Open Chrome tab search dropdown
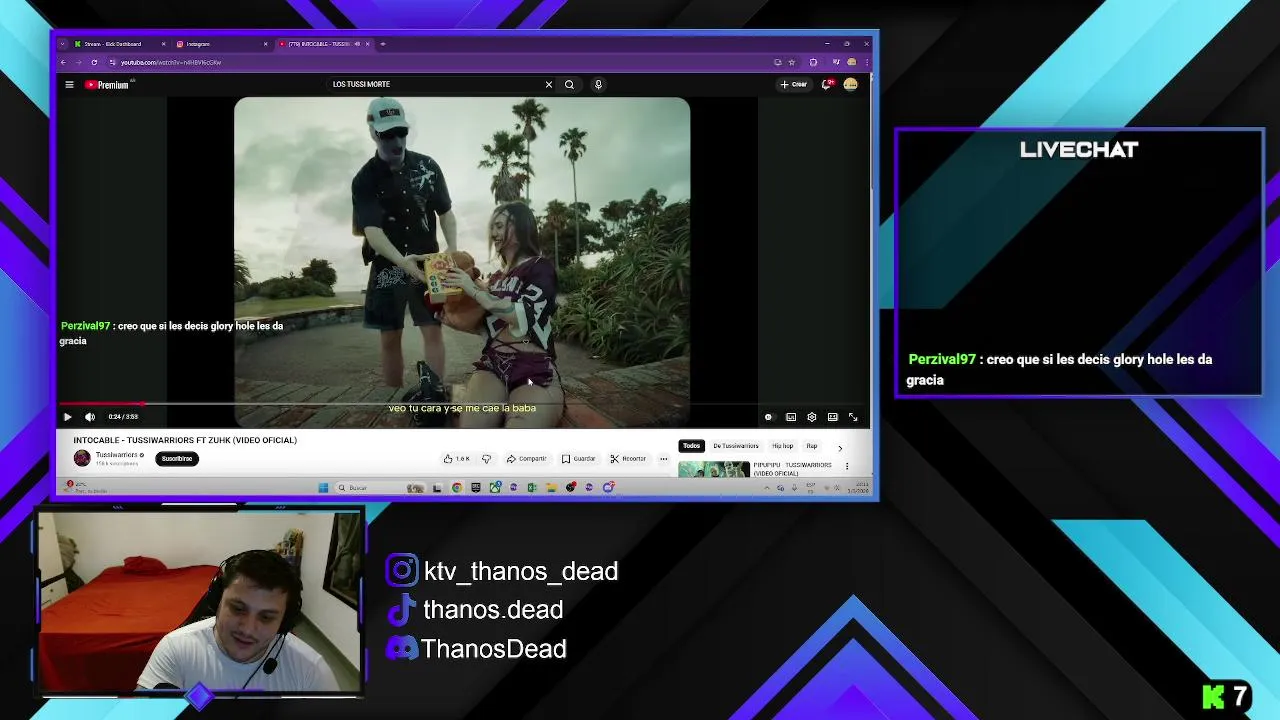Screen dimensions: 1280x720 click(63, 44)
